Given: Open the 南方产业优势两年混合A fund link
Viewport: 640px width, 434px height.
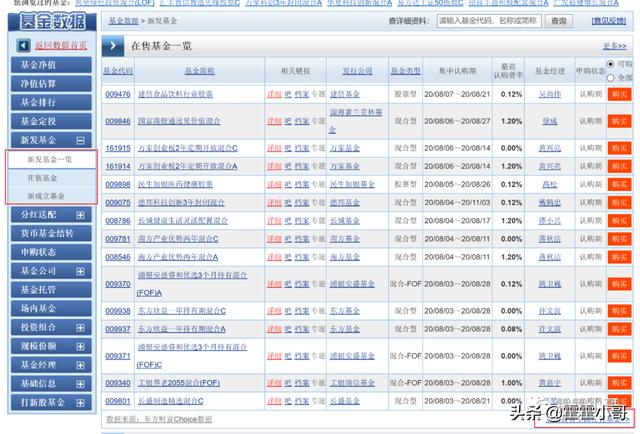Looking at the screenshot, I should pyautogui.click(x=178, y=257).
